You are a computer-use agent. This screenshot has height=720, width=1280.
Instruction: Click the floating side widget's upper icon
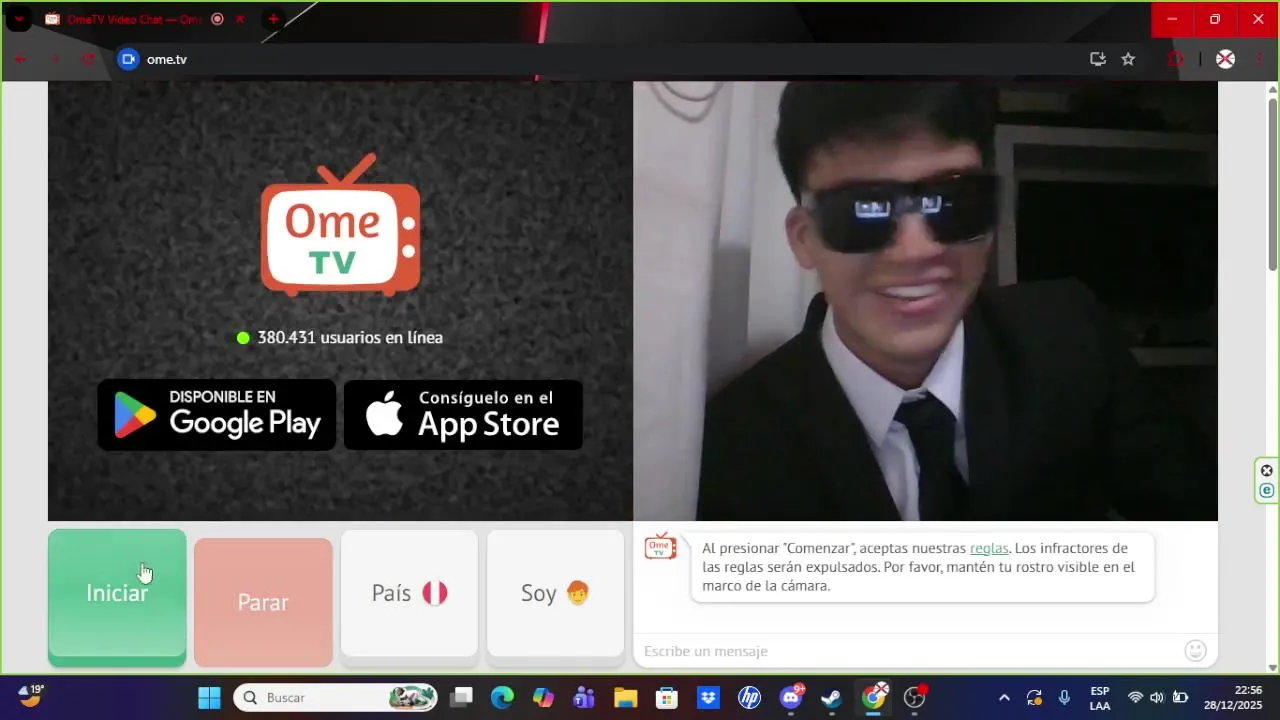1267,471
